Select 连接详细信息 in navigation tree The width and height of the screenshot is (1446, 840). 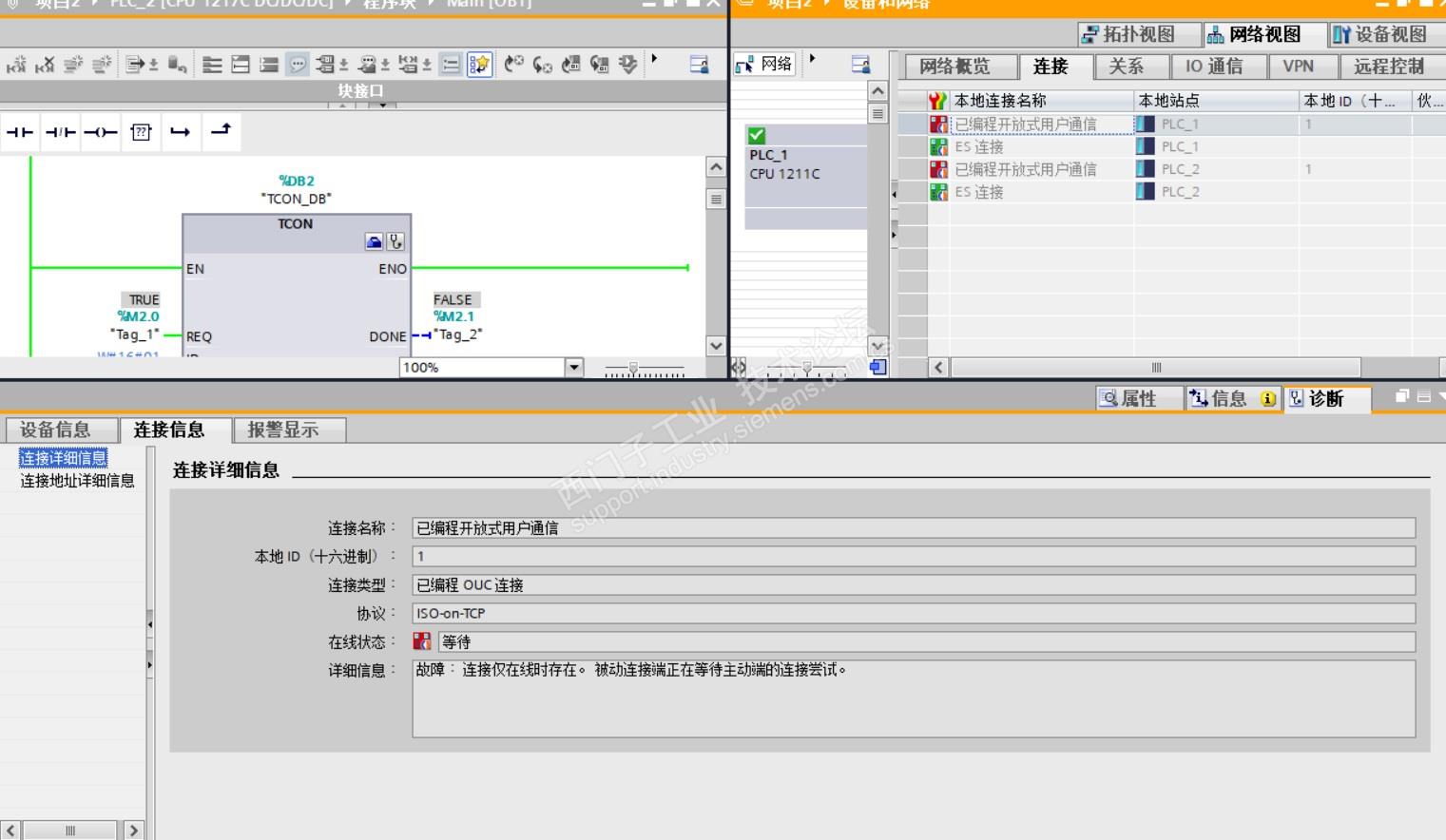[x=64, y=458]
